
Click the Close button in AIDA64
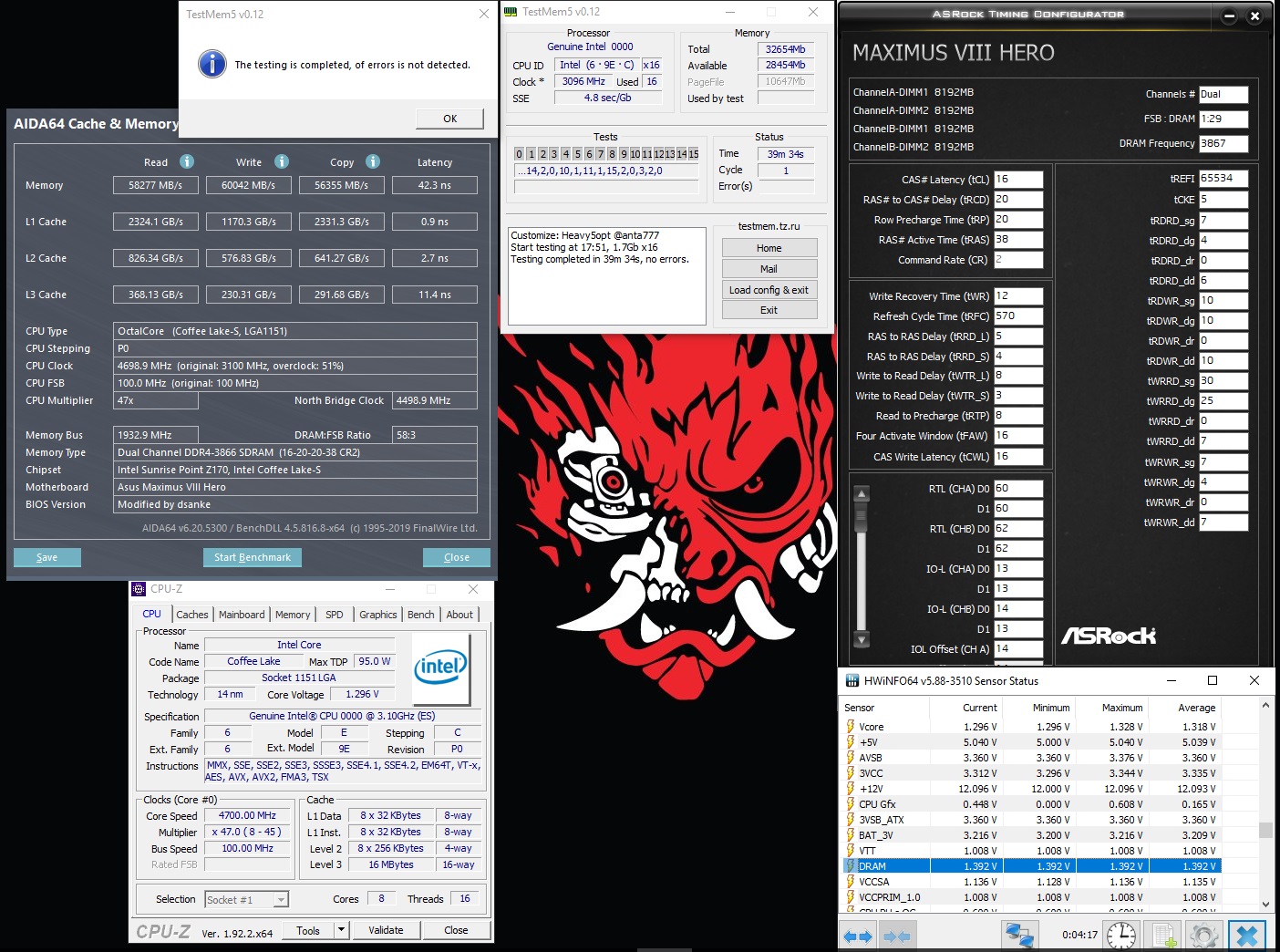pos(457,557)
